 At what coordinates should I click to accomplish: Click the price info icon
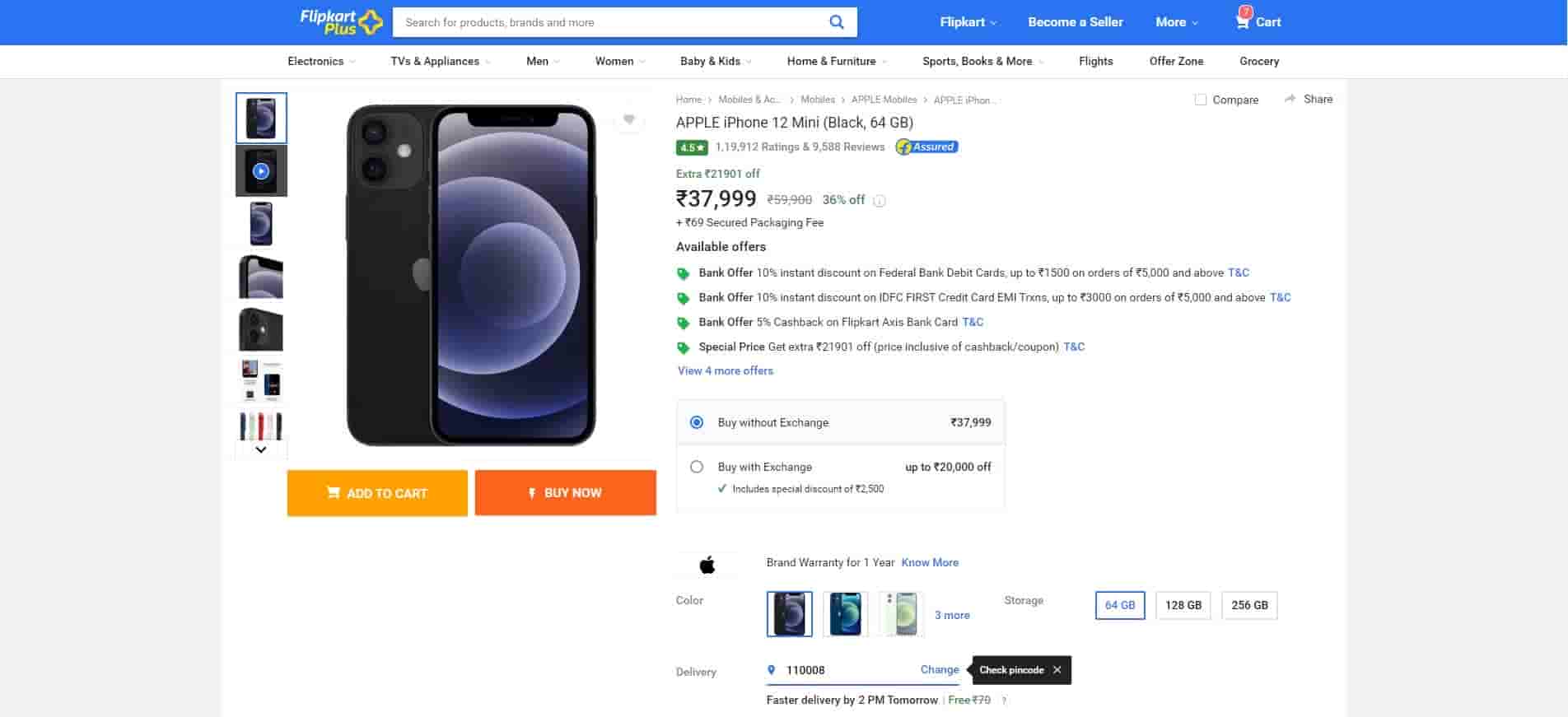click(x=880, y=201)
